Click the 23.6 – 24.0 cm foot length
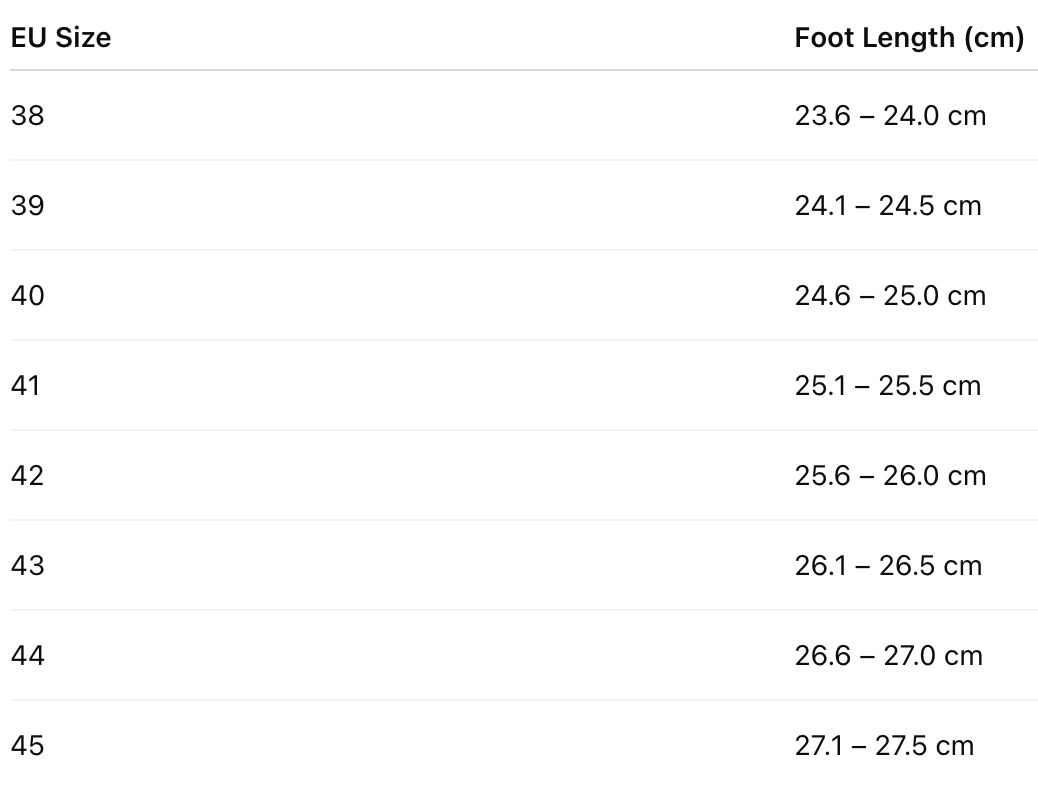The height and width of the screenshot is (786, 1038). click(x=890, y=116)
